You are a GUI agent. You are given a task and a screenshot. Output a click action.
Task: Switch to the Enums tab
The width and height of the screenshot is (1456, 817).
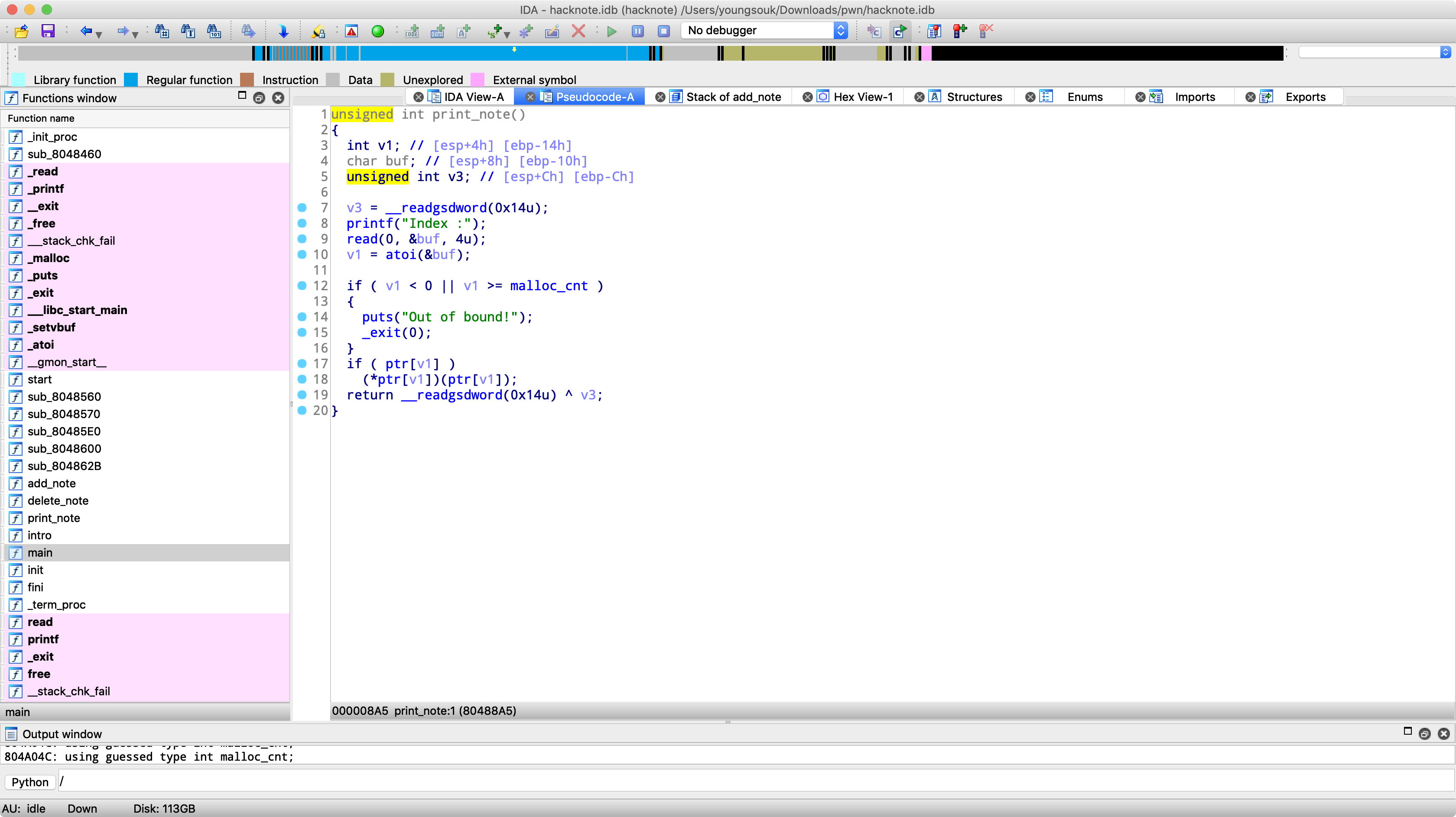(x=1085, y=97)
